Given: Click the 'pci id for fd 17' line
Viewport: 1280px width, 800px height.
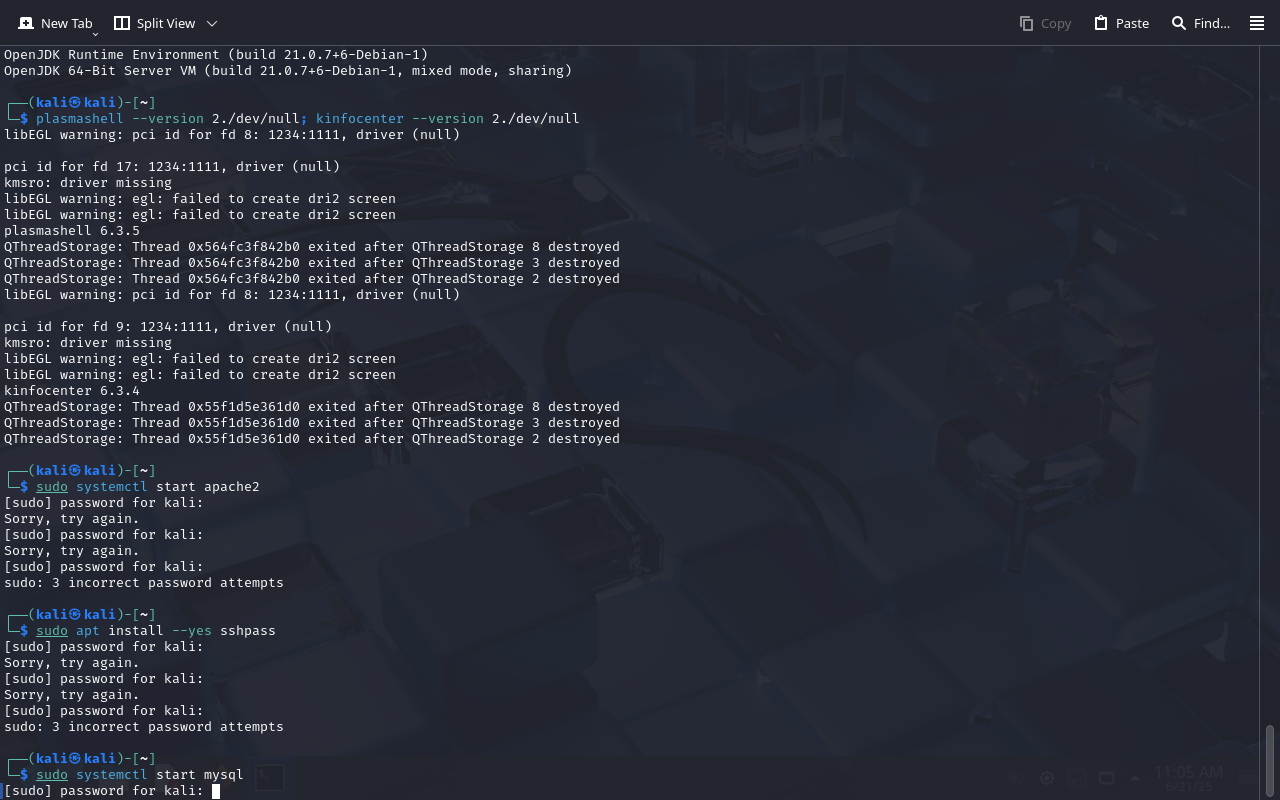Looking at the screenshot, I should tap(172, 167).
